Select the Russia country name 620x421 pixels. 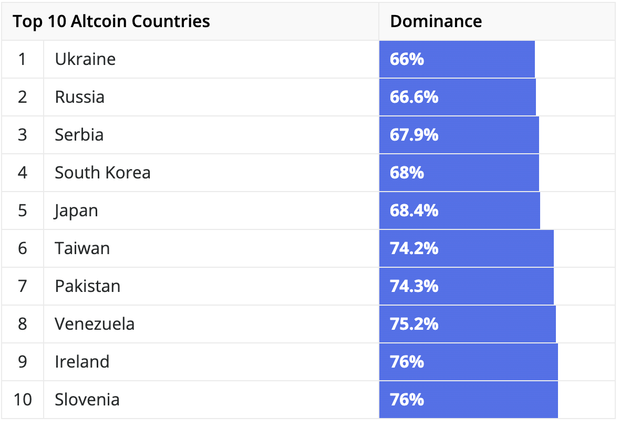79,97
